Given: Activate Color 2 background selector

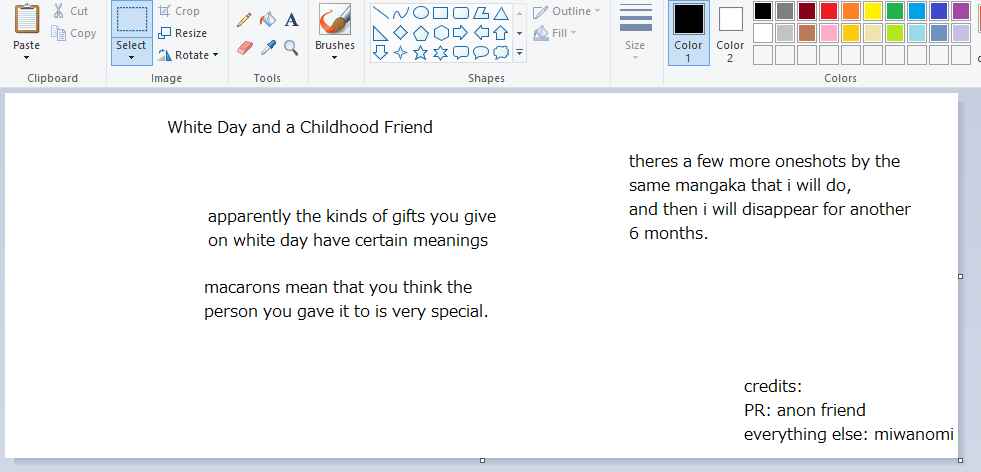Looking at the screenshot, I should click(x=730, y=34).
